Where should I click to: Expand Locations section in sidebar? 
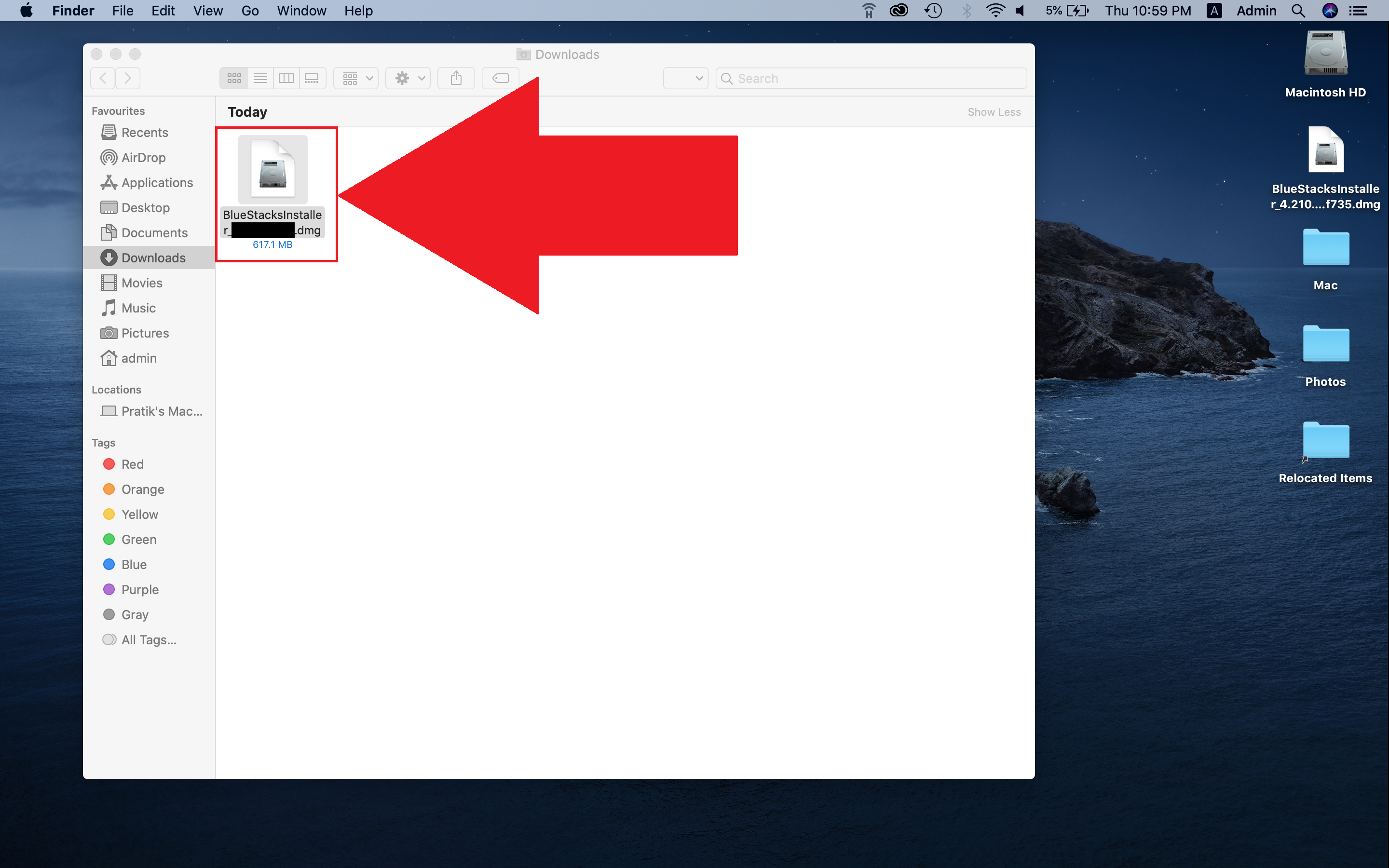(x=118, y=389)
